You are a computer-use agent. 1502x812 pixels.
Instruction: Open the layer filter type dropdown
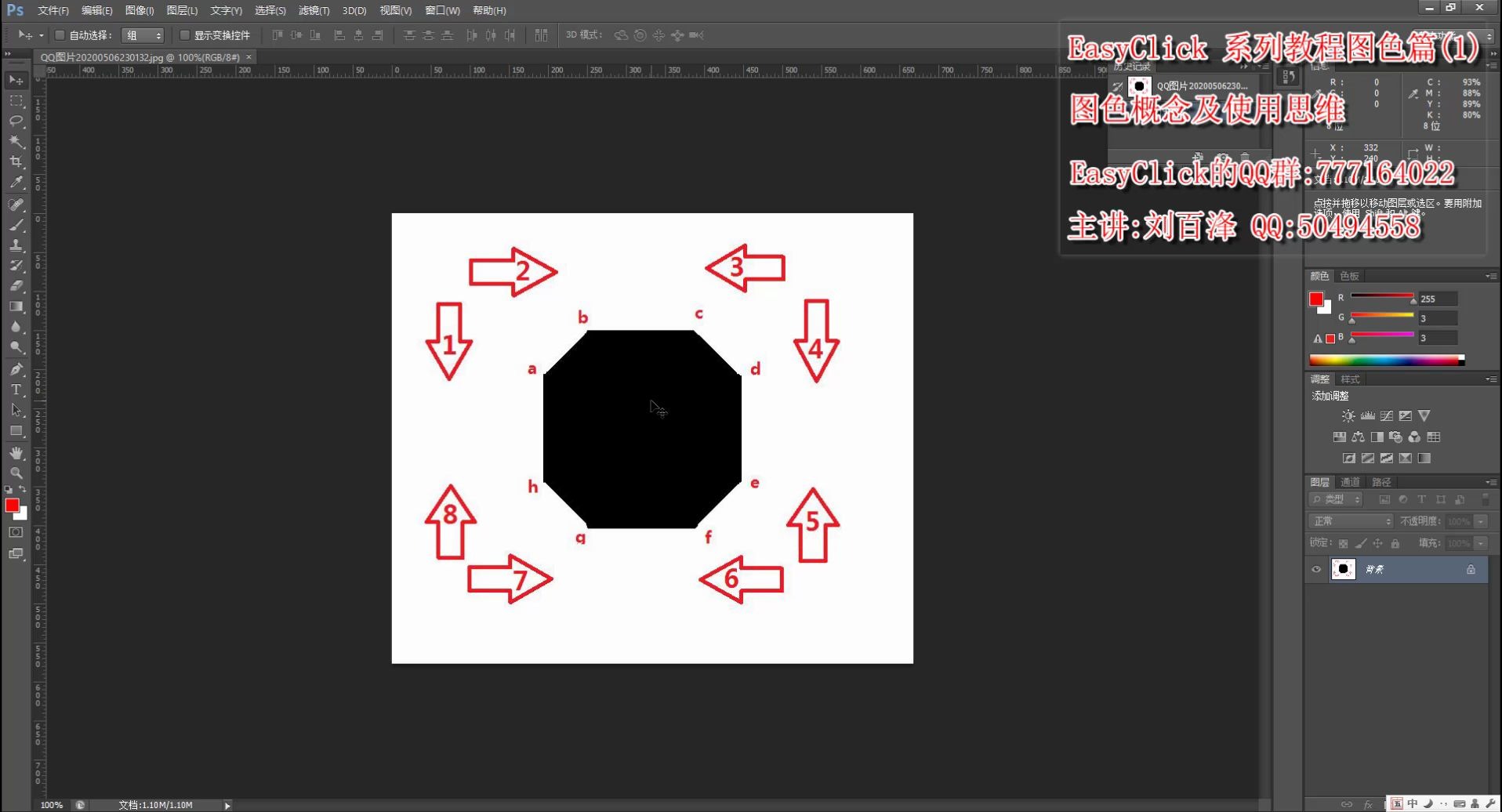pyautogui.click(x=1336, y=499)
